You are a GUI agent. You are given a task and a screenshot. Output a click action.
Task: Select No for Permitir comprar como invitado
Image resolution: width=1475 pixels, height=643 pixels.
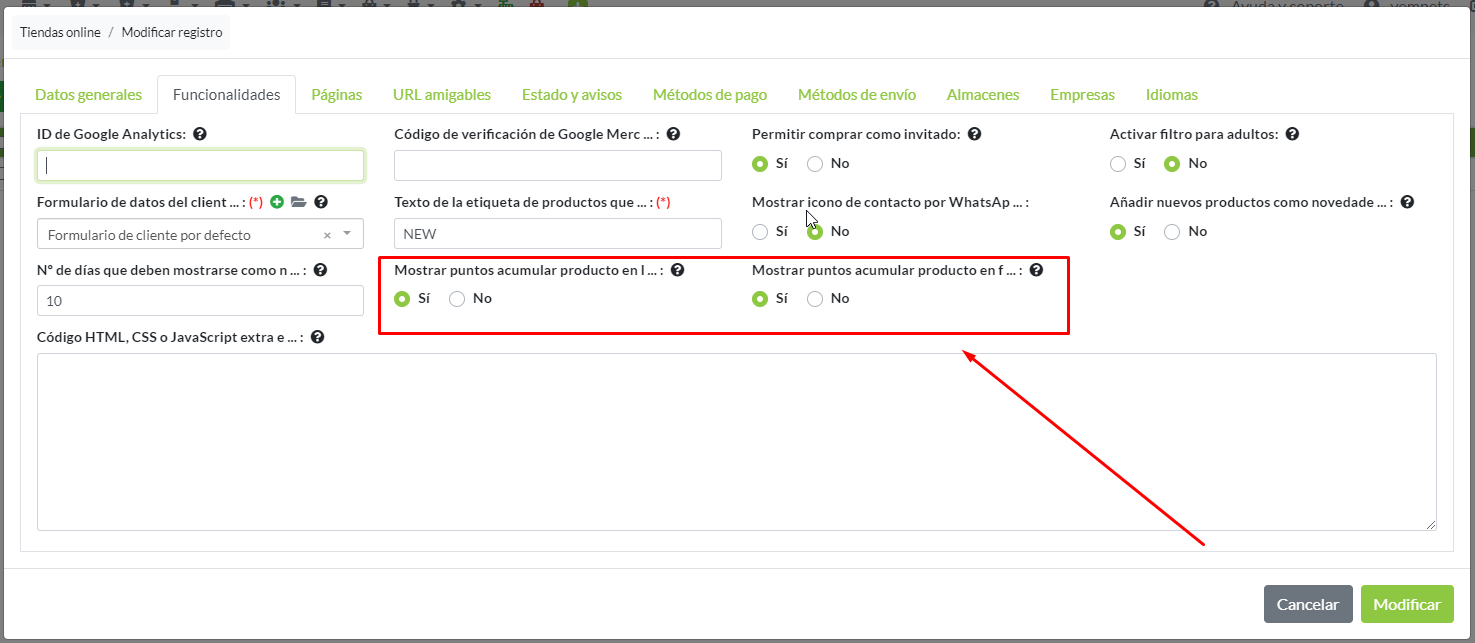pyautogui.click(x=815, y=164)
